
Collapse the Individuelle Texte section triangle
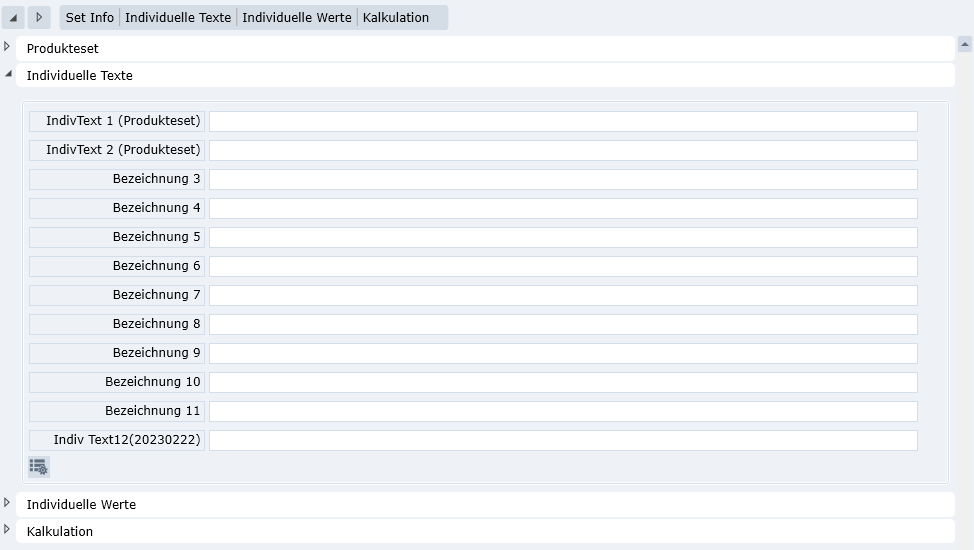point(8,73)
